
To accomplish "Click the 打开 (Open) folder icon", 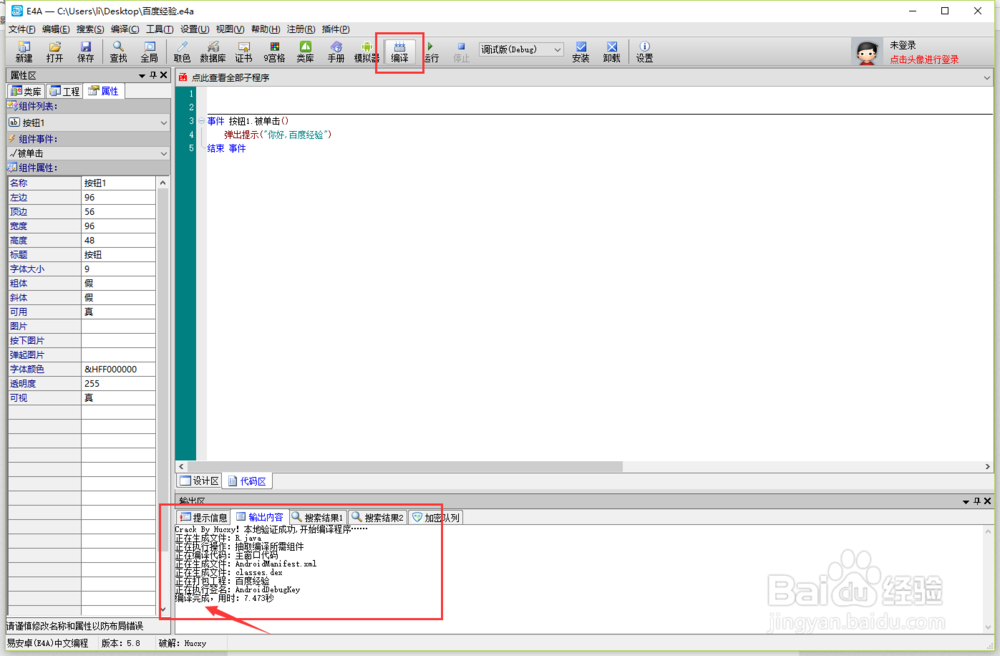I will tap(55, 52).
